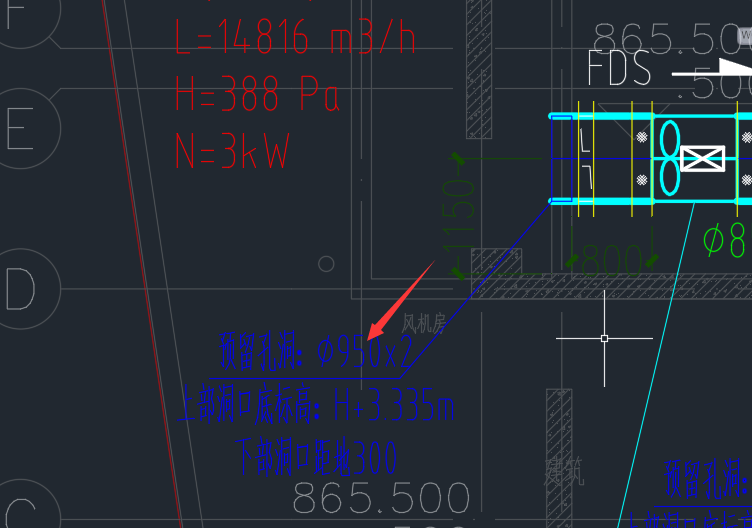Select the blue text "下部洞口距地300"
The image size is (752, 528).
316,457
